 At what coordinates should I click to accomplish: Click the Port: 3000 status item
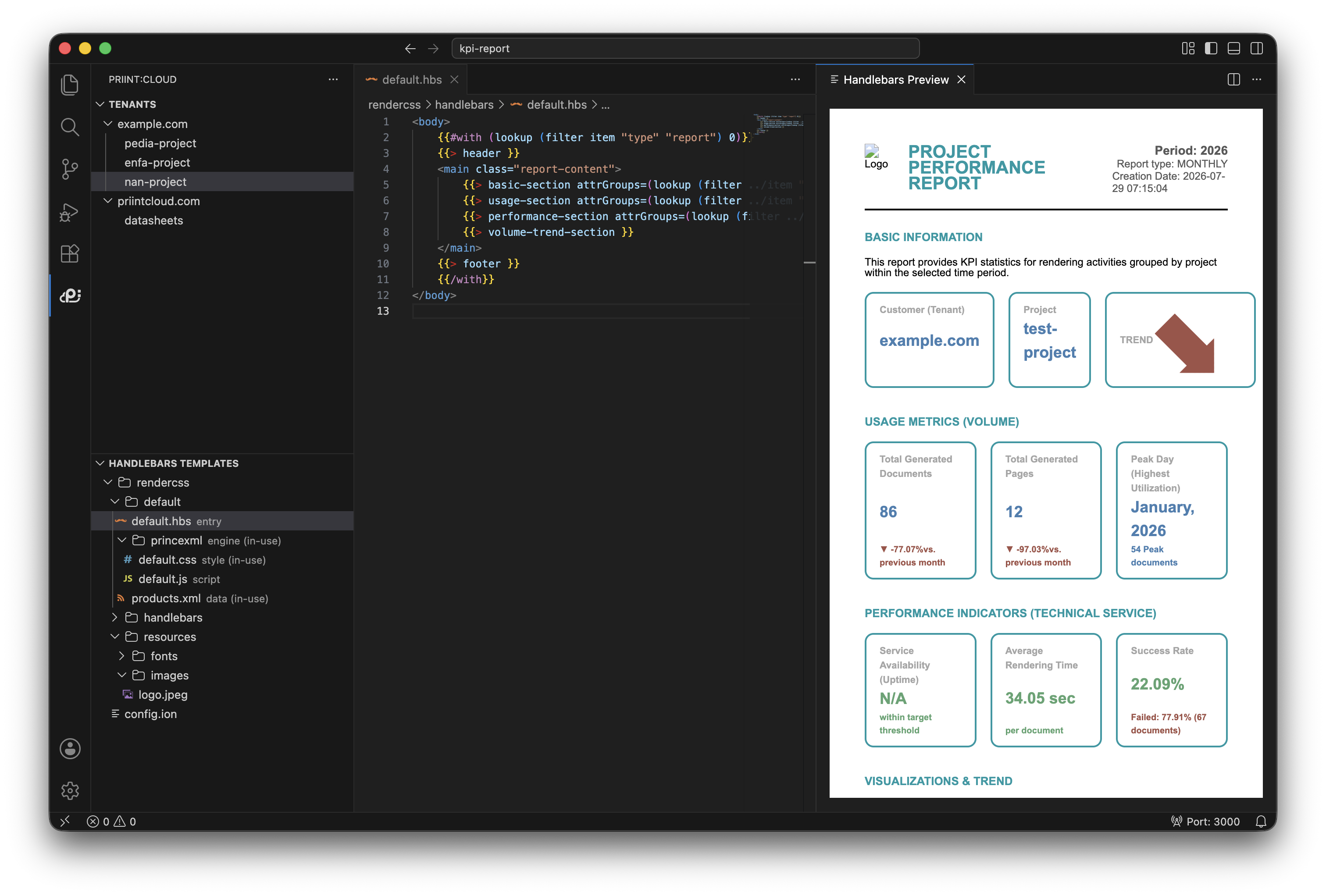click(x=1205, y=822)
